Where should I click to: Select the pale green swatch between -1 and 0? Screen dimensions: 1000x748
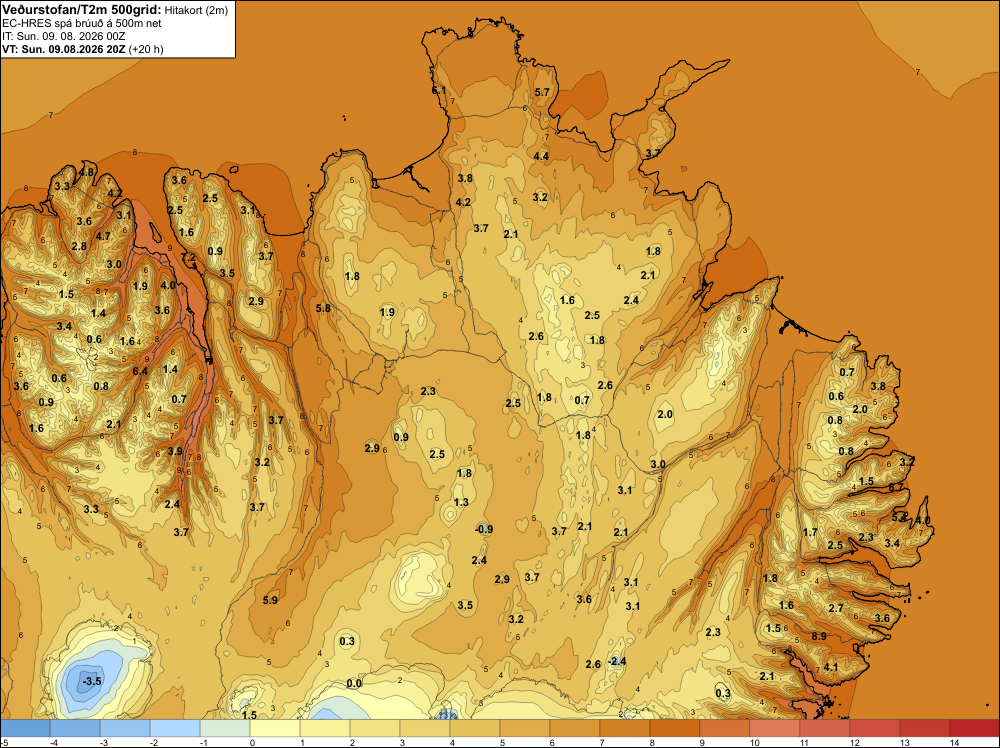[224, 728]
